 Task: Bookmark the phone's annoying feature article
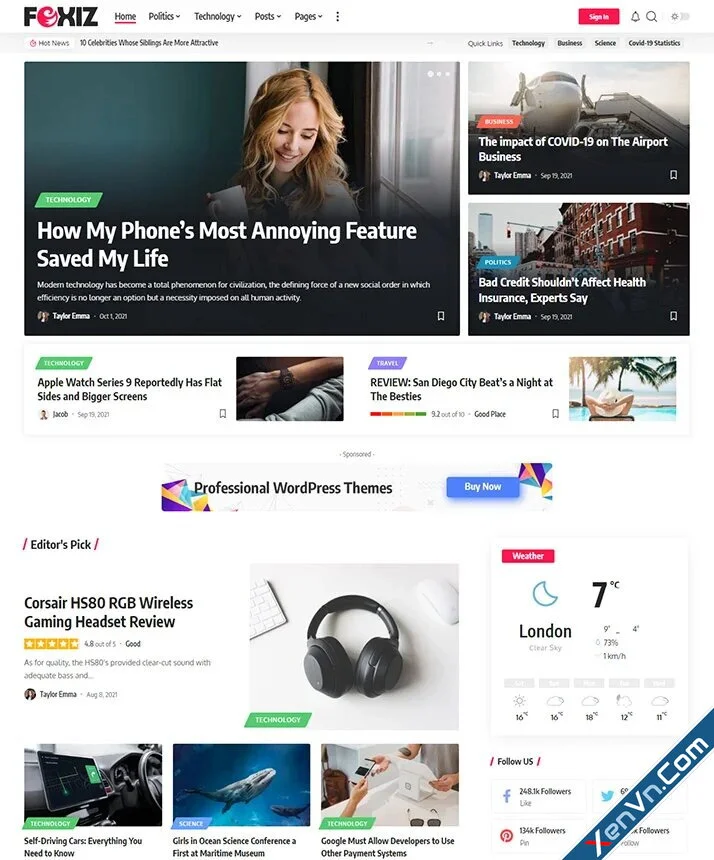click(441, 316)
